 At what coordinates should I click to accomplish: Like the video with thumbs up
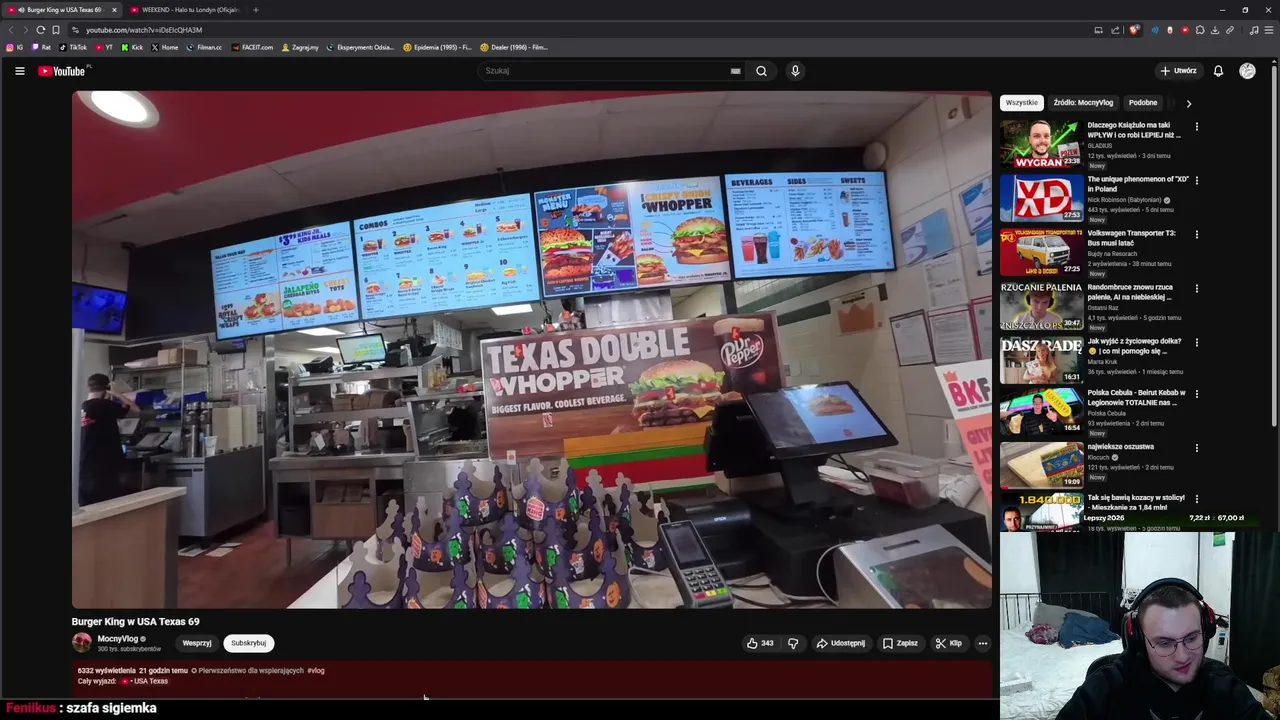[760, 643]
